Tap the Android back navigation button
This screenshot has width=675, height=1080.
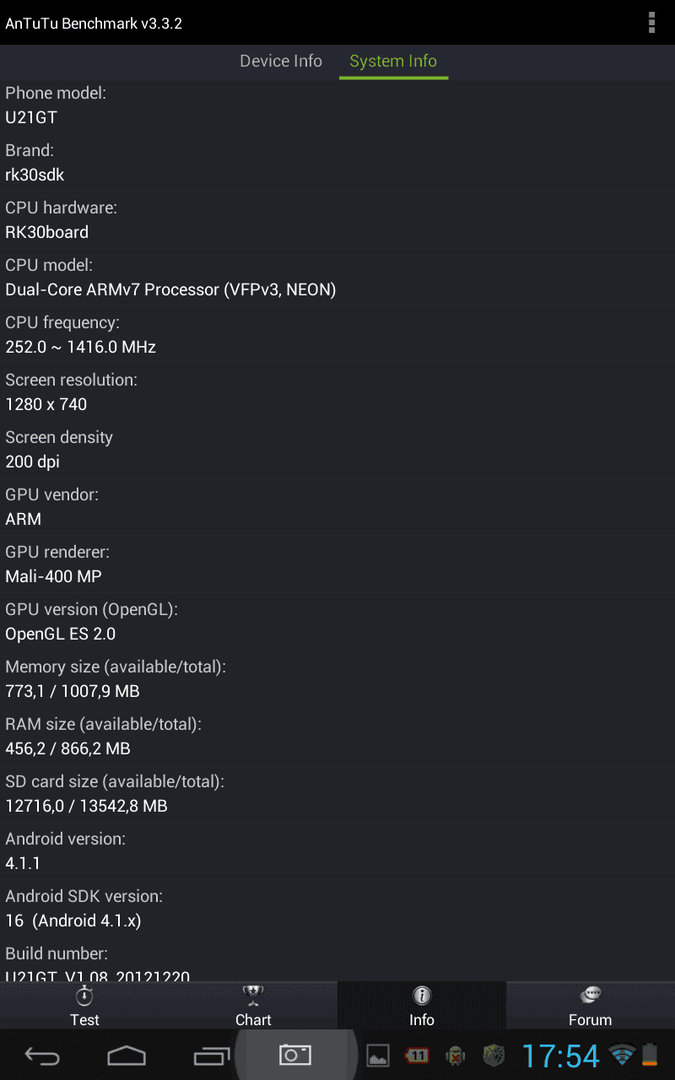(42, 1055)
